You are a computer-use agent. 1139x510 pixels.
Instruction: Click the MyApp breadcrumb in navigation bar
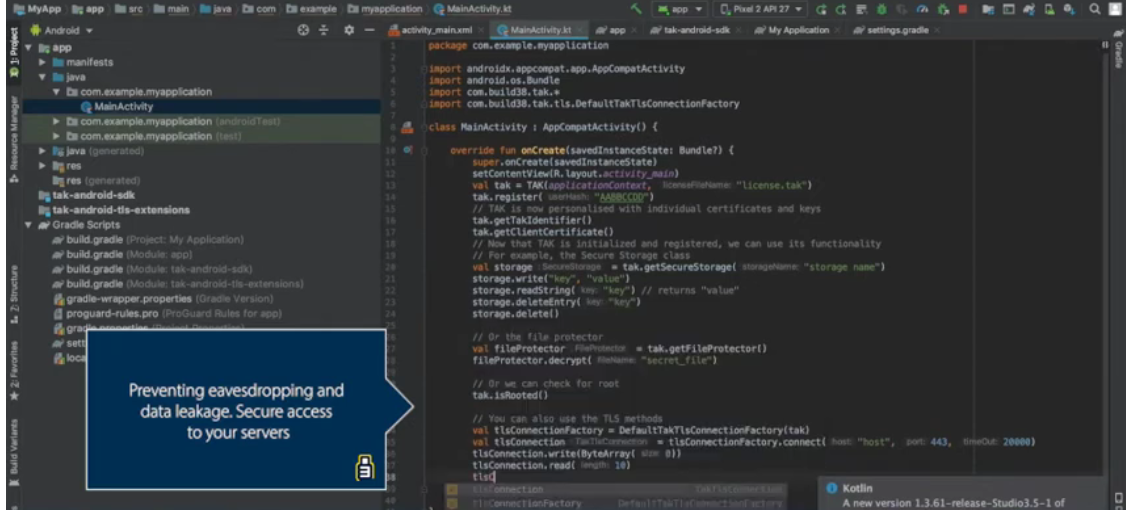point(36,9)
